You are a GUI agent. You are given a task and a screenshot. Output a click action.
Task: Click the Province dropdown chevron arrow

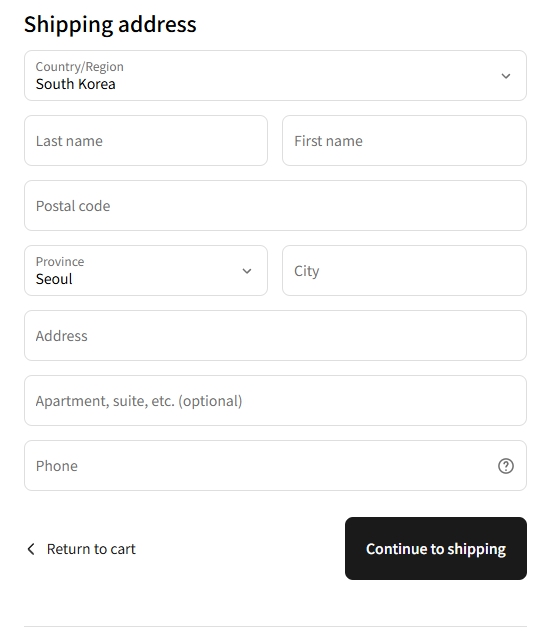(247, 271)
